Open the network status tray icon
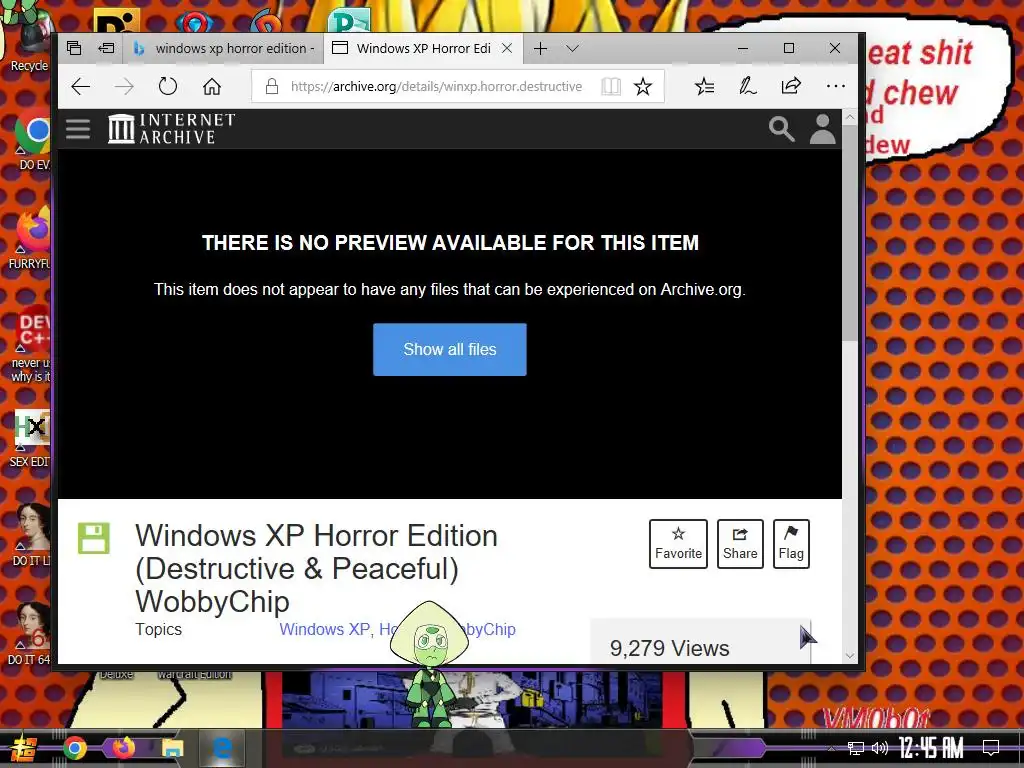Image resolution: width=1024 pixels, height=768 pixels. 856,748
